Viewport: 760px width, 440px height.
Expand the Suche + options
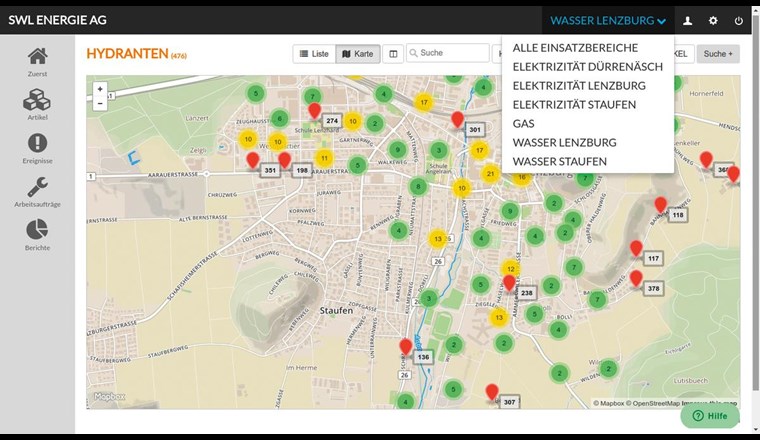click(x=718, y=53)
